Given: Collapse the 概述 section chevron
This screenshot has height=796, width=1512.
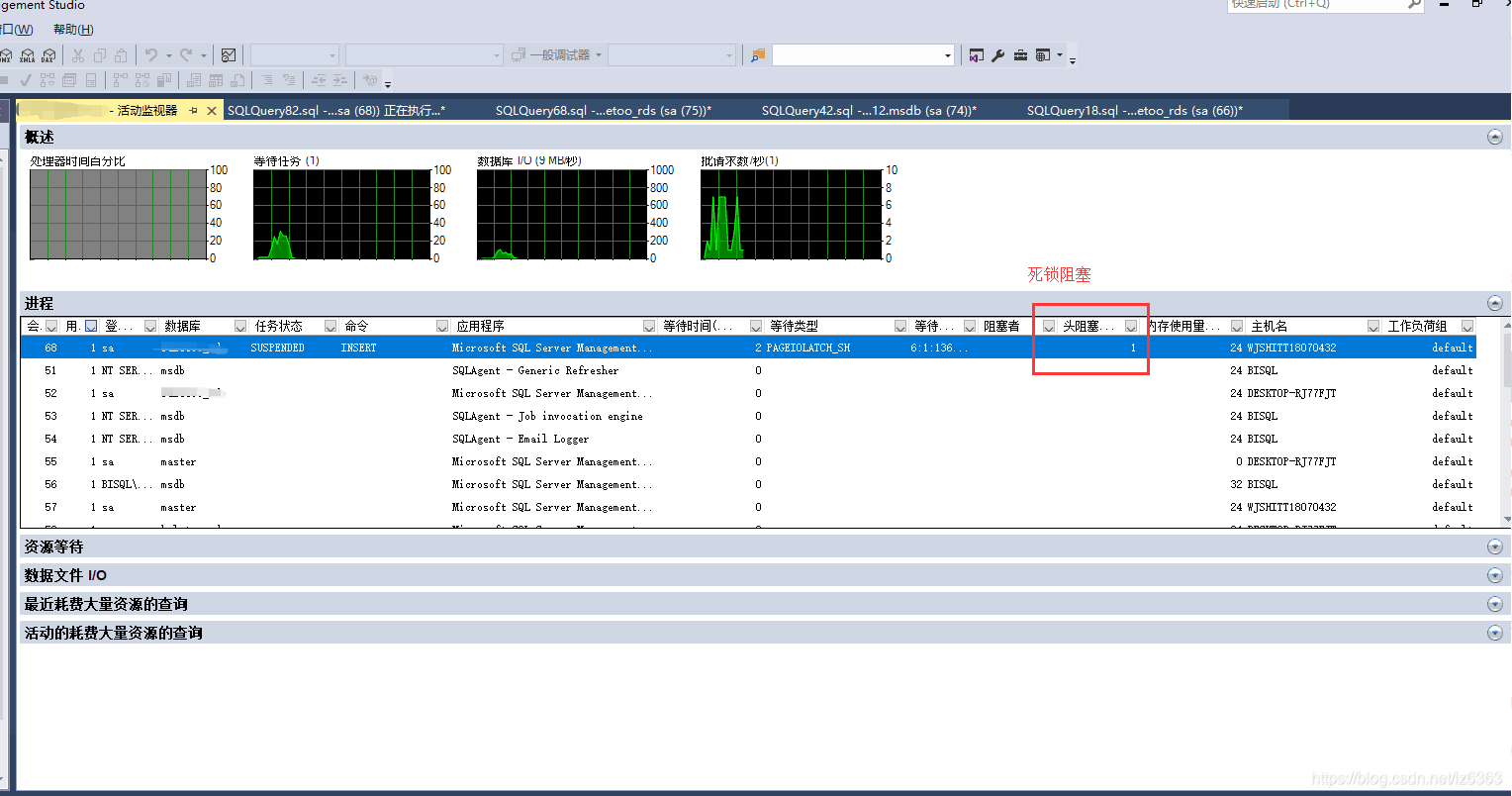Looking at the screenshot, I should point(1494,137).
